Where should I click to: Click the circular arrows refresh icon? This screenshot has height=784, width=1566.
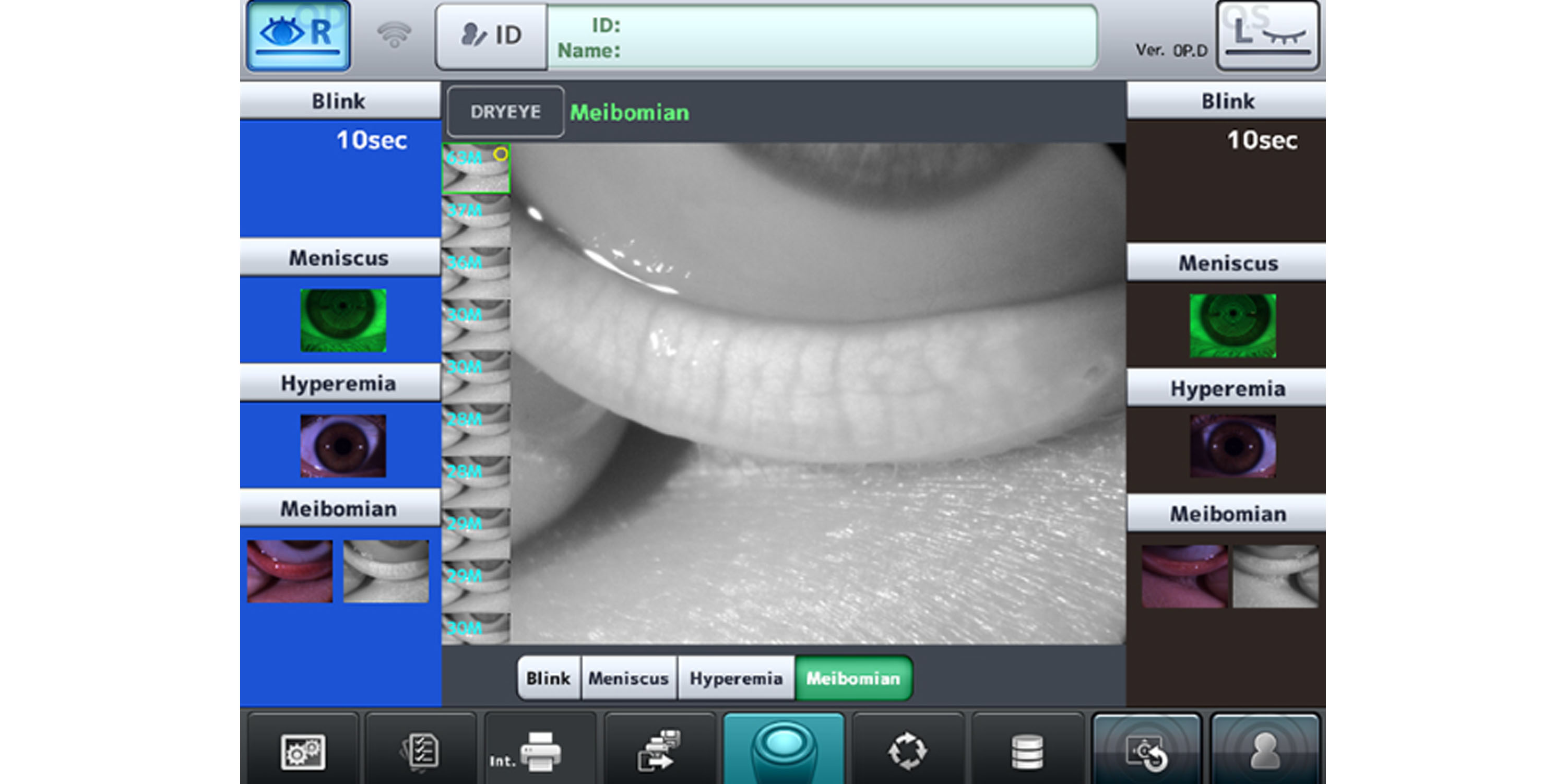(x=907, y=751)
